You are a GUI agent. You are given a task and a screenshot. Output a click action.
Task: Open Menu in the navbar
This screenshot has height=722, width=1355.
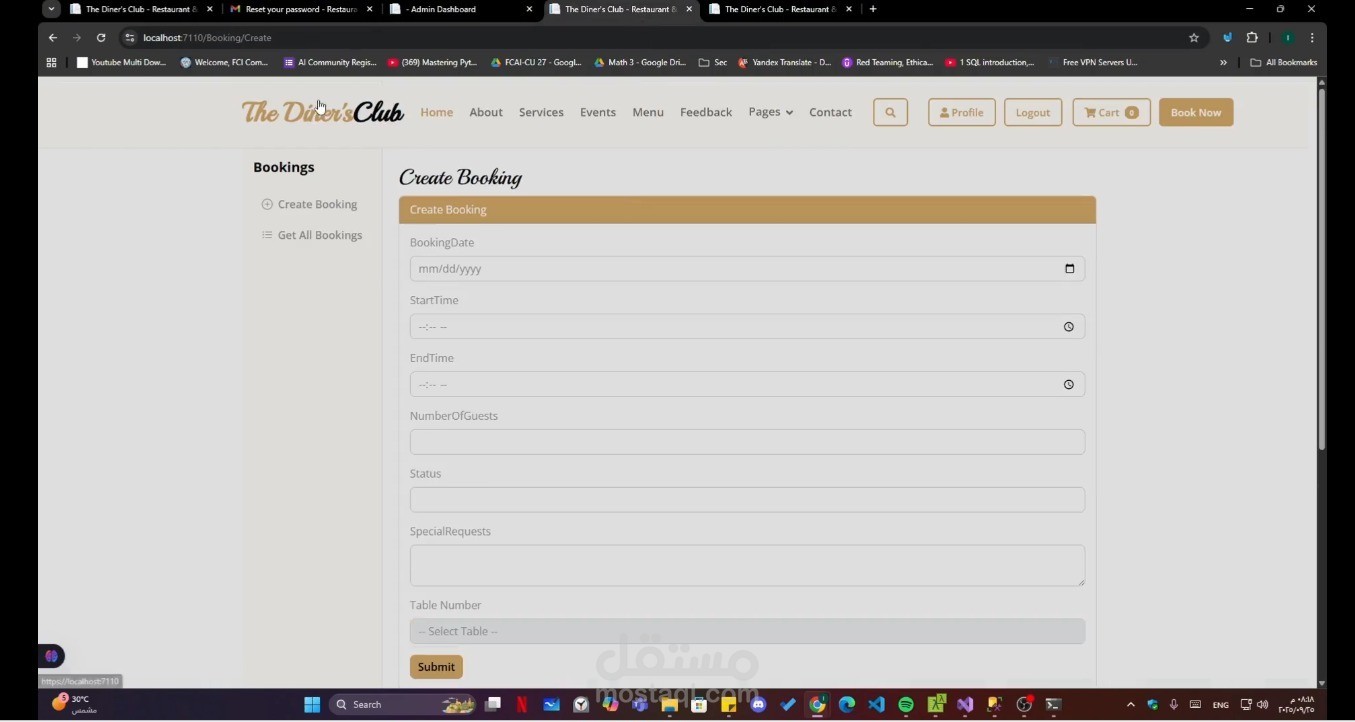coord(648,112)
